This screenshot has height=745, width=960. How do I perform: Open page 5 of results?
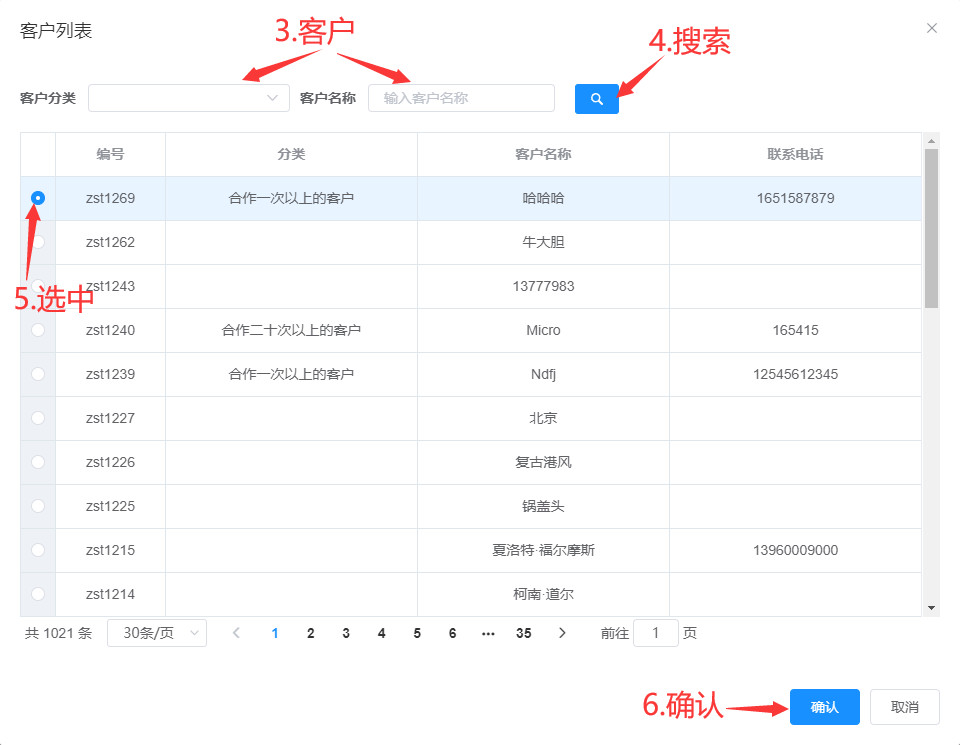click(417, 633)
